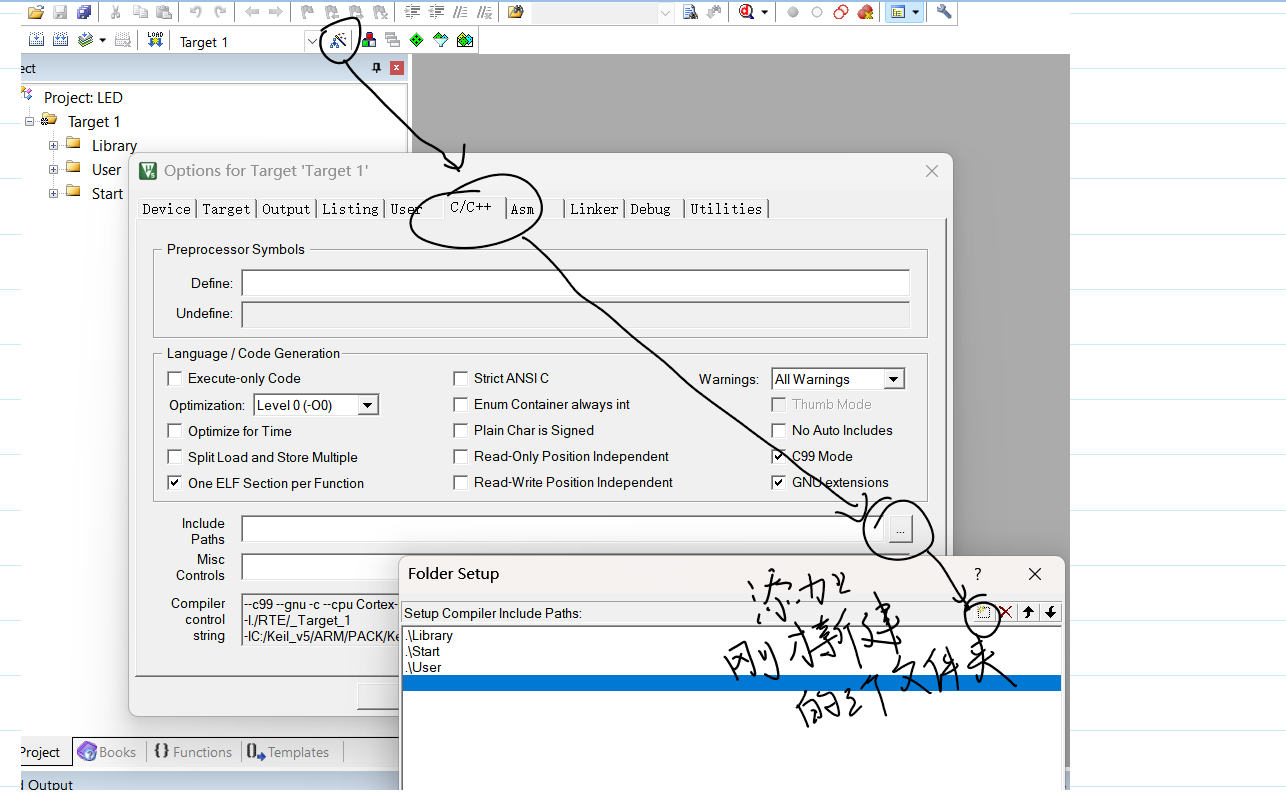Open the Target 1 selection dropdown
This screenshot has height=810, width=1286.
(312, 41)
